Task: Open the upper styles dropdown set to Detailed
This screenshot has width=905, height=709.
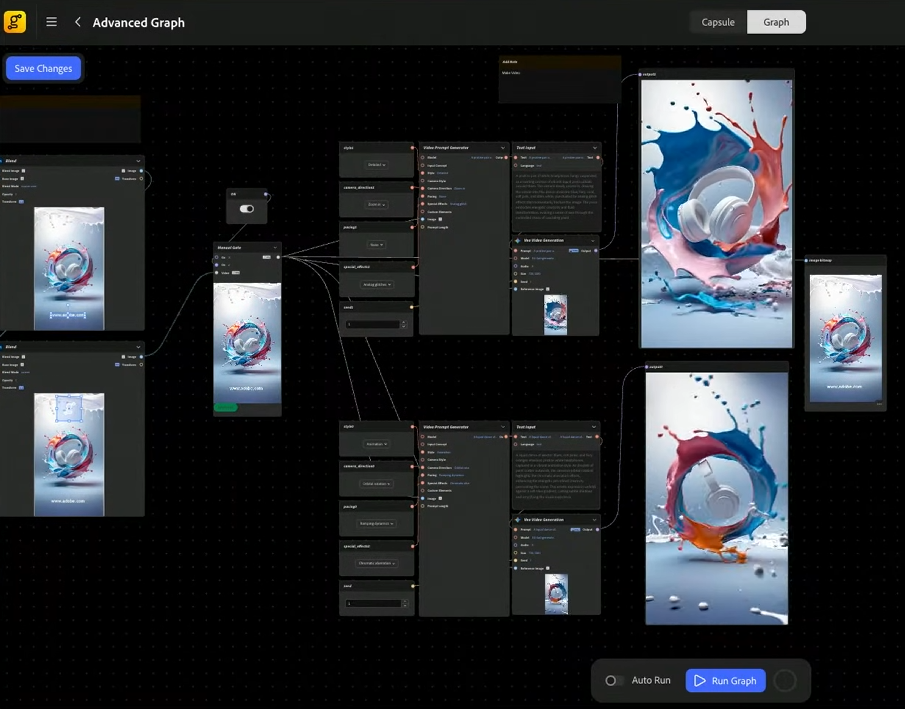Action: [376, 165]
